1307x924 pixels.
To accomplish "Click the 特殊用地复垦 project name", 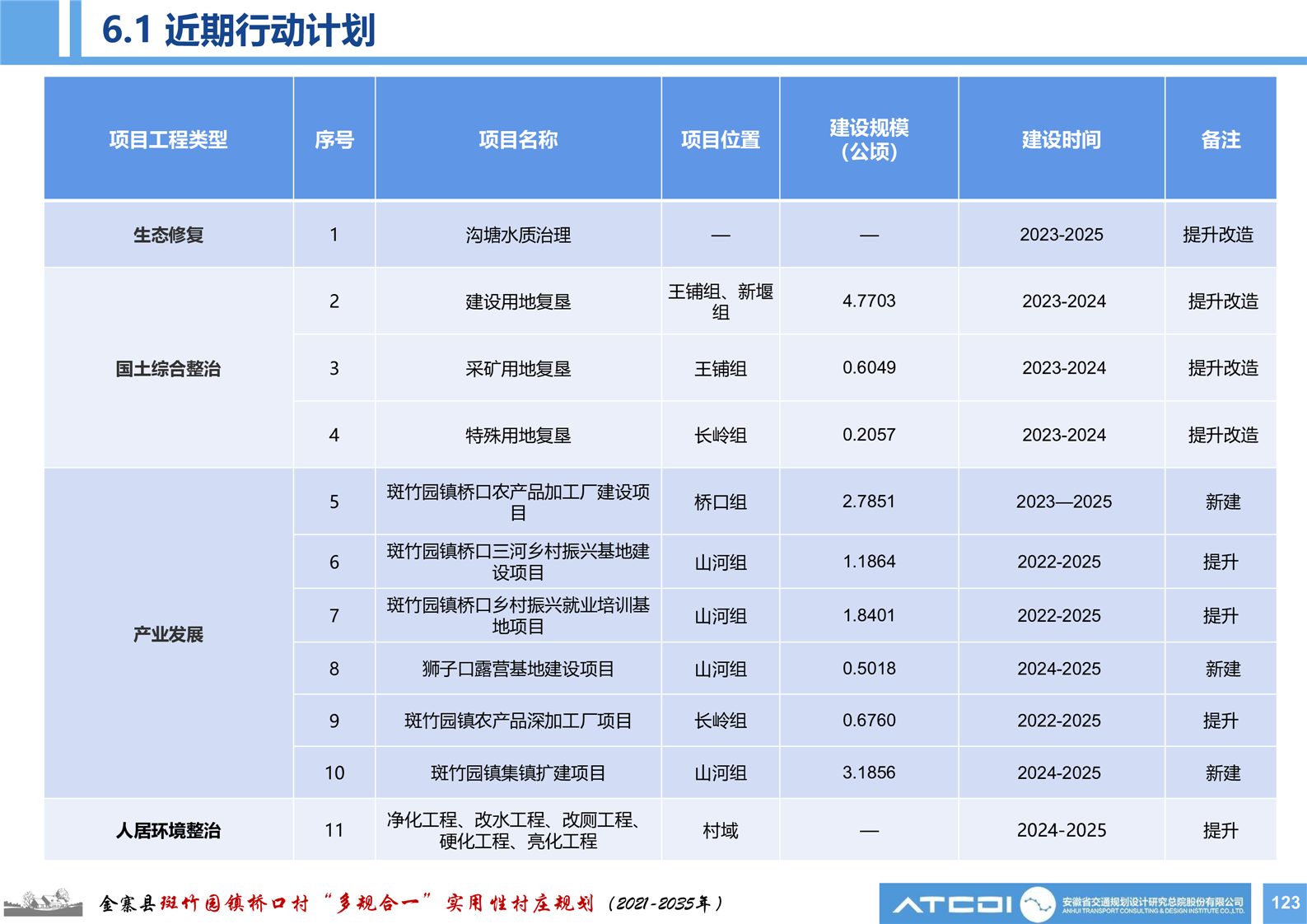I will pyautogui.click(x=518, y=435).
